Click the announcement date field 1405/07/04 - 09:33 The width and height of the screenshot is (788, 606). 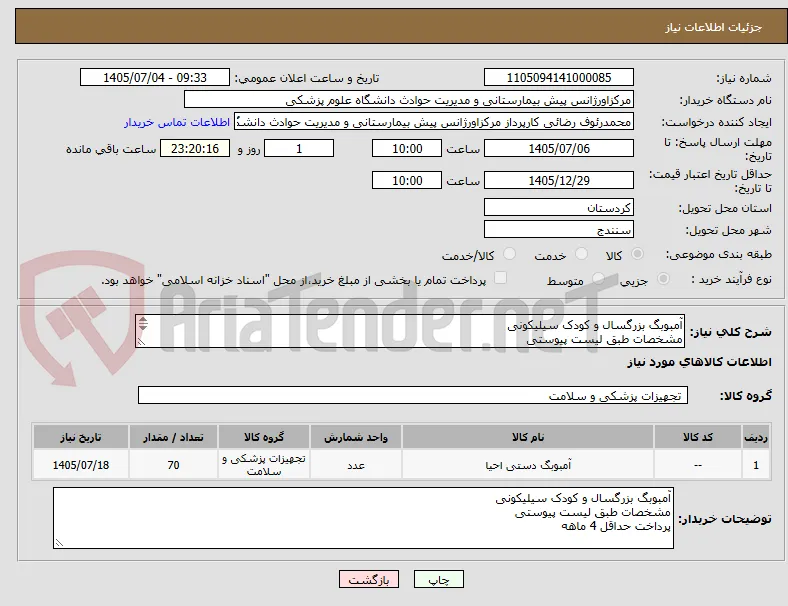(x=155, y=77)
